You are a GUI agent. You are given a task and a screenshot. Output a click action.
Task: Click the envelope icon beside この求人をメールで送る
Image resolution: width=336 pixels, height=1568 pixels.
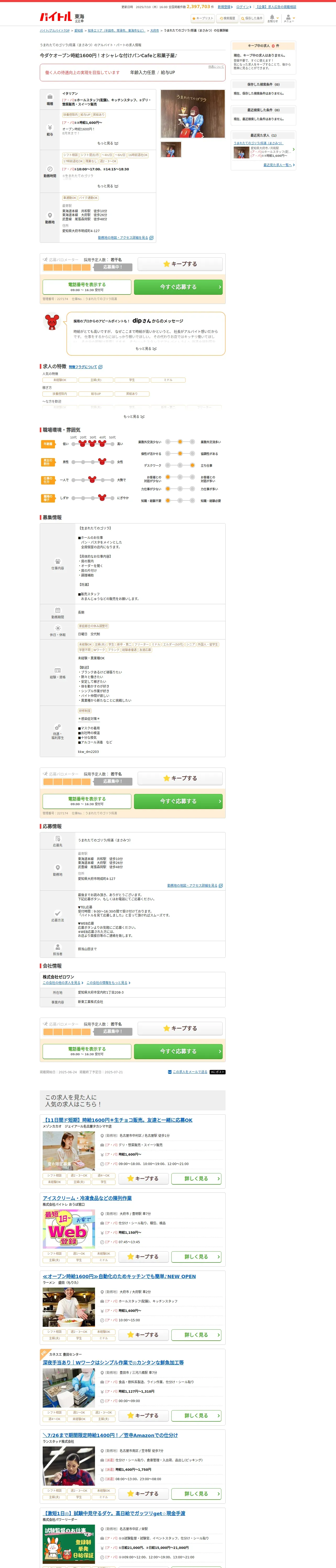click(x=170, y=1072)
